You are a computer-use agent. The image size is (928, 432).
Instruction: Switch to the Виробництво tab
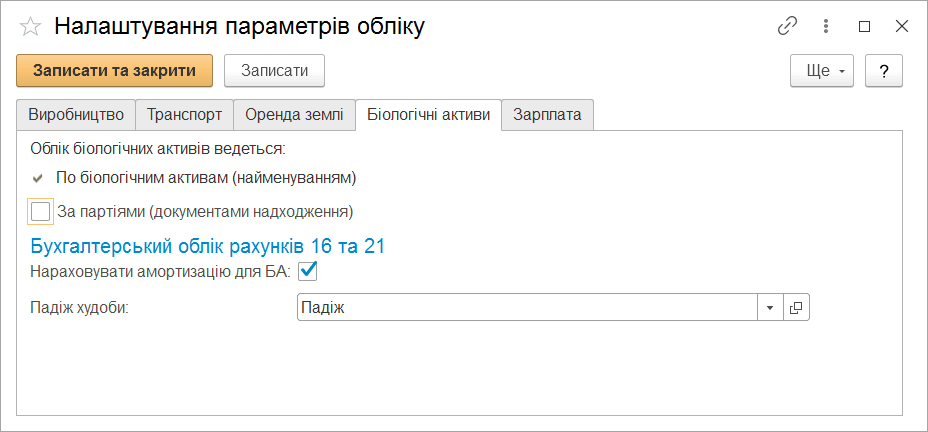[x=76, y=115]
